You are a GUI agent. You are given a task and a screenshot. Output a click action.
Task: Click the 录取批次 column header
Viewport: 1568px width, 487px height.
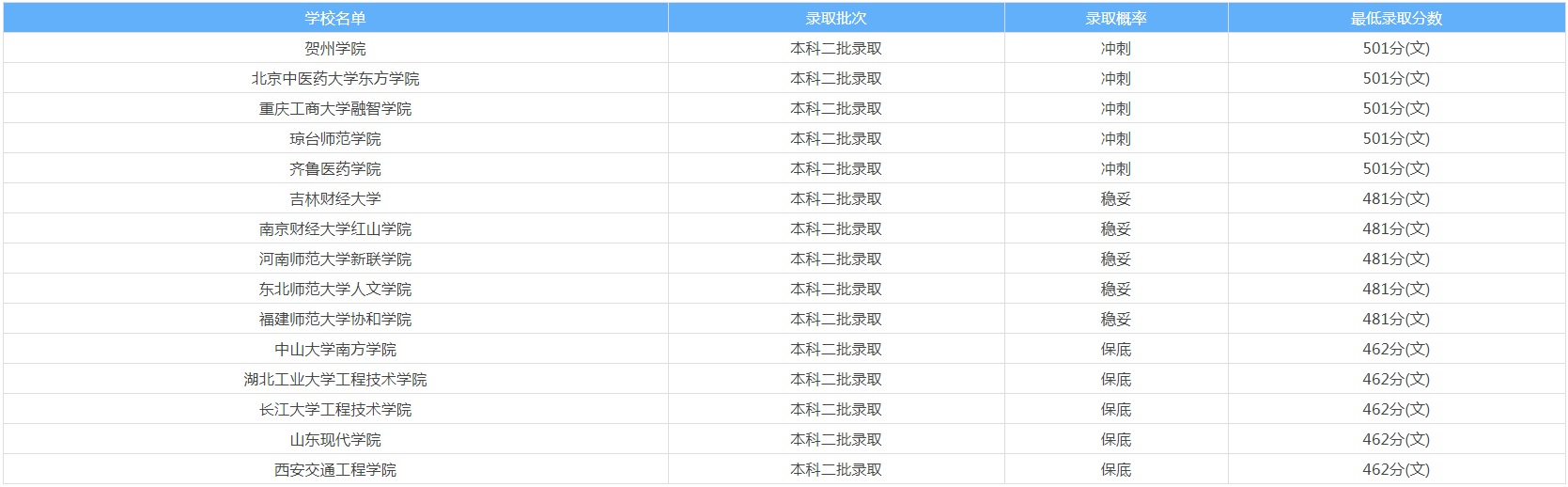pos(836,18)
